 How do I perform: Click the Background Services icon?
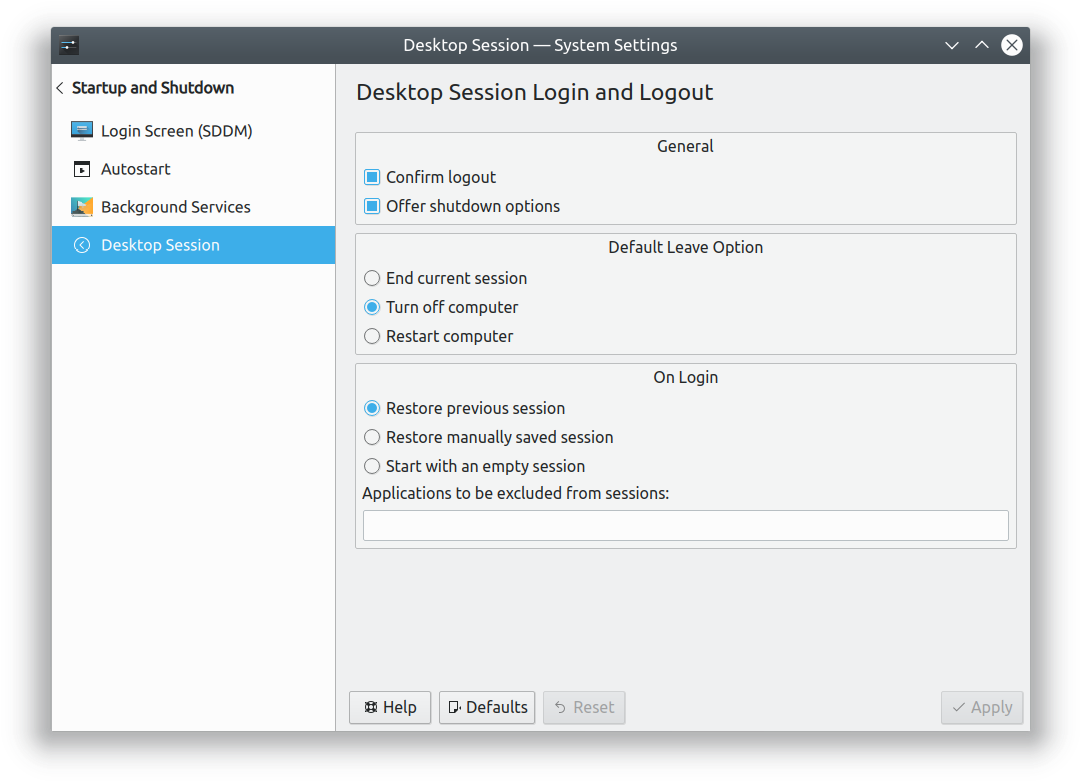tap(82, 207)
